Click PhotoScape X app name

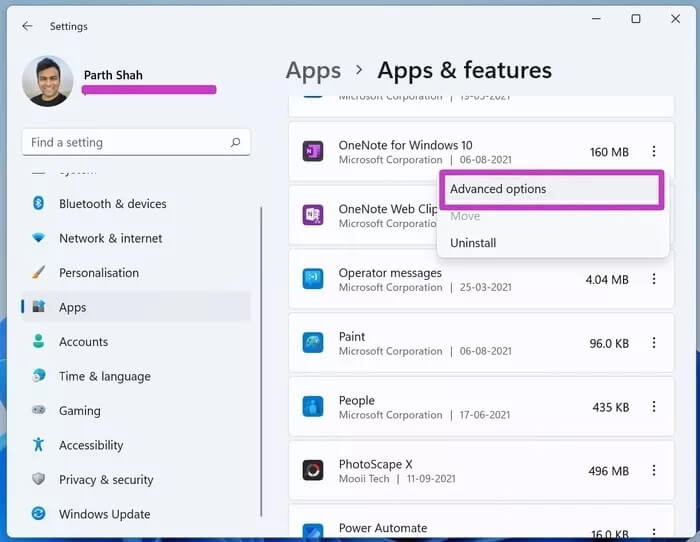[x=375, y=464]
